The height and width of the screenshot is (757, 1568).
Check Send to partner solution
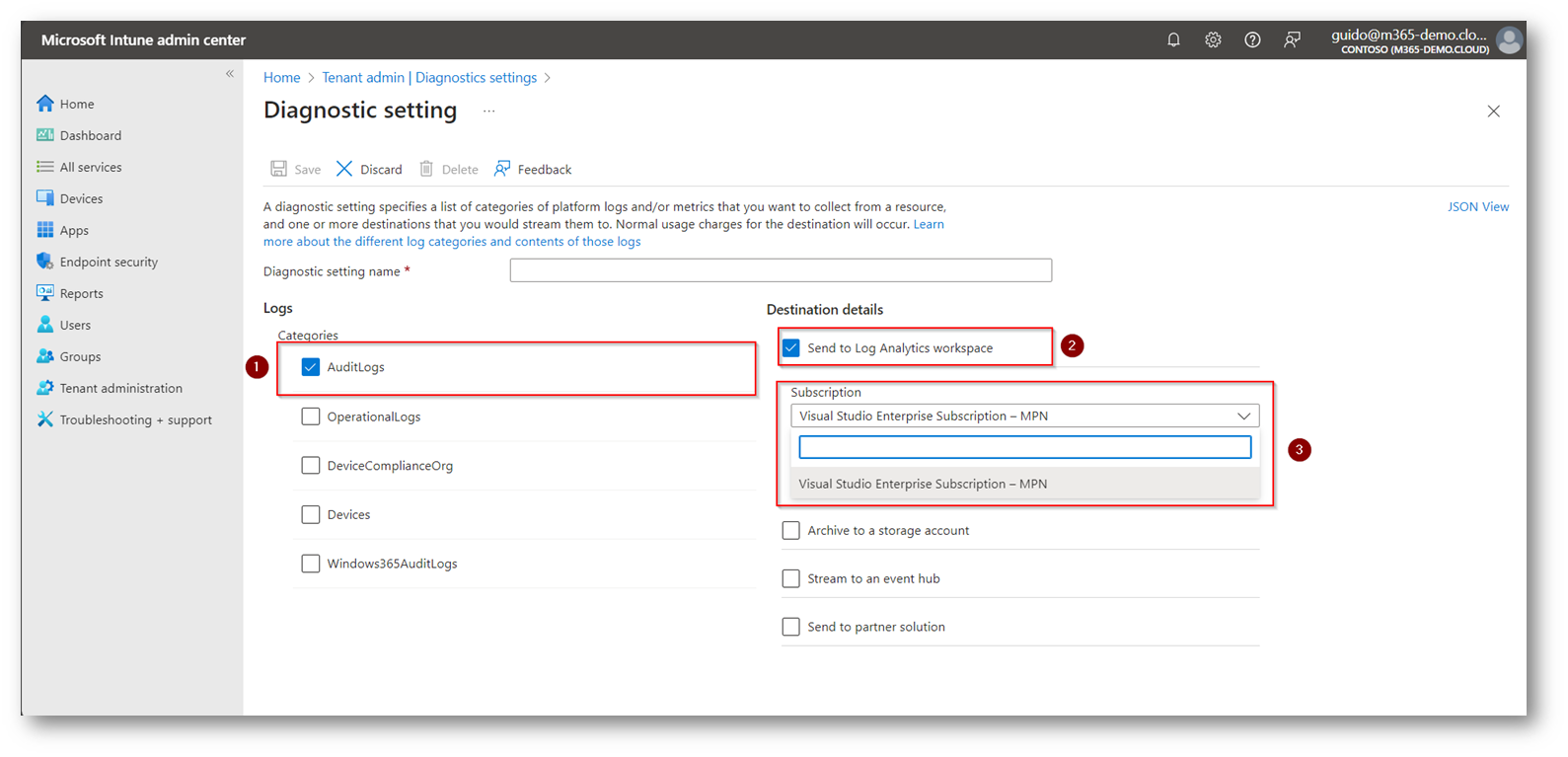point(791,627)
